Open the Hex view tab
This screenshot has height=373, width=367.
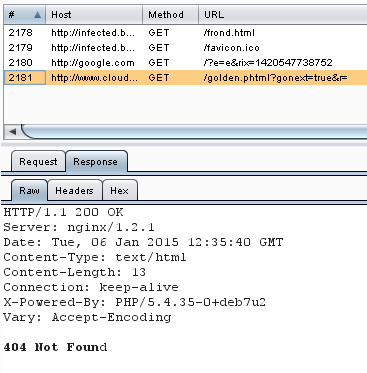click(119, 191)
